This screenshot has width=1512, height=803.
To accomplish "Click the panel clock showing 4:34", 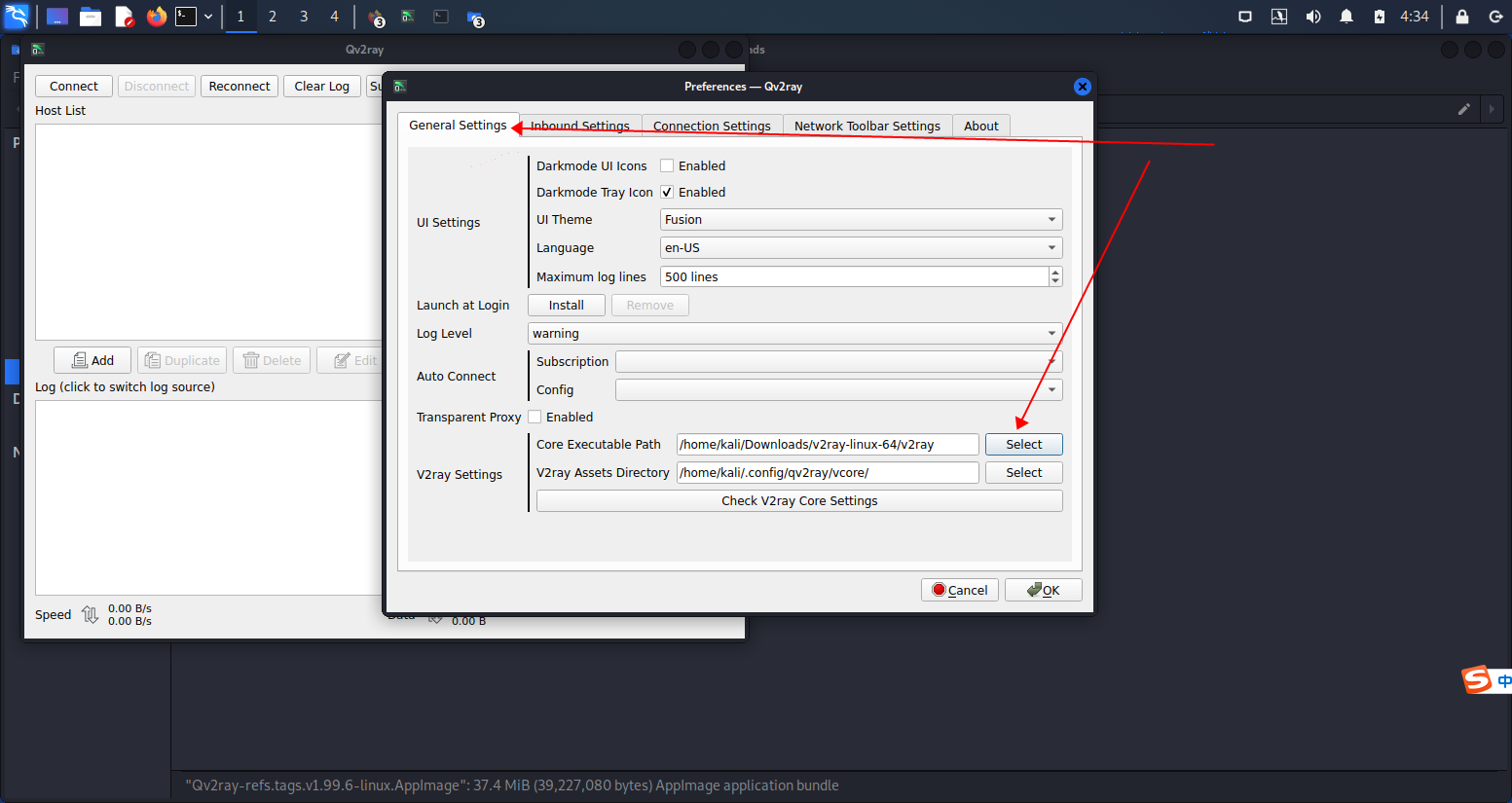I will point(1415,17).
